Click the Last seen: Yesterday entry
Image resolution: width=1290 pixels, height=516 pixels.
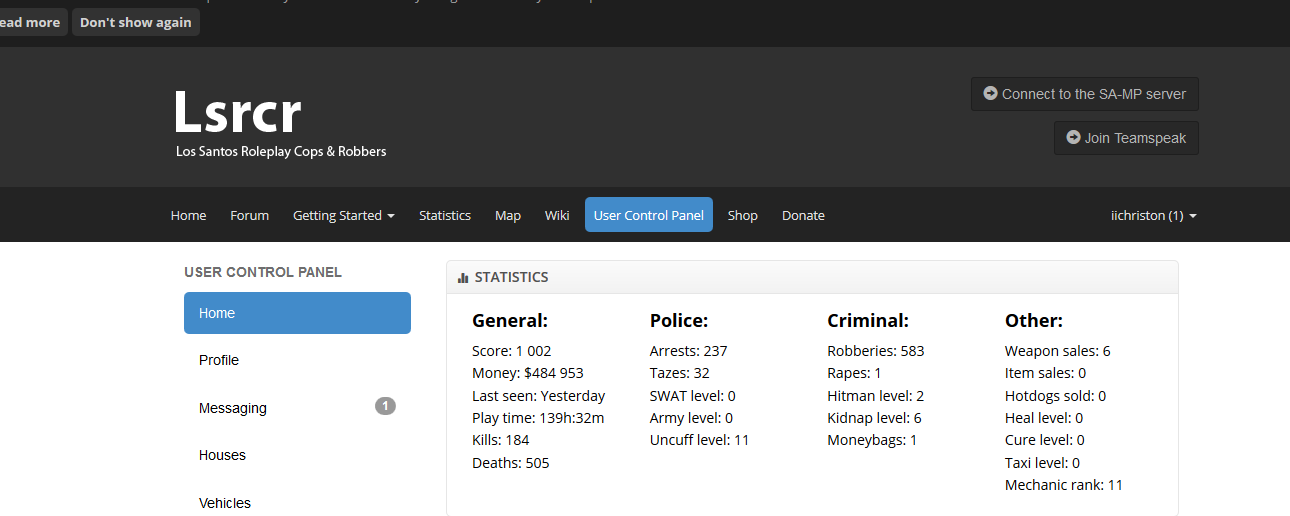tap(539, 396)
